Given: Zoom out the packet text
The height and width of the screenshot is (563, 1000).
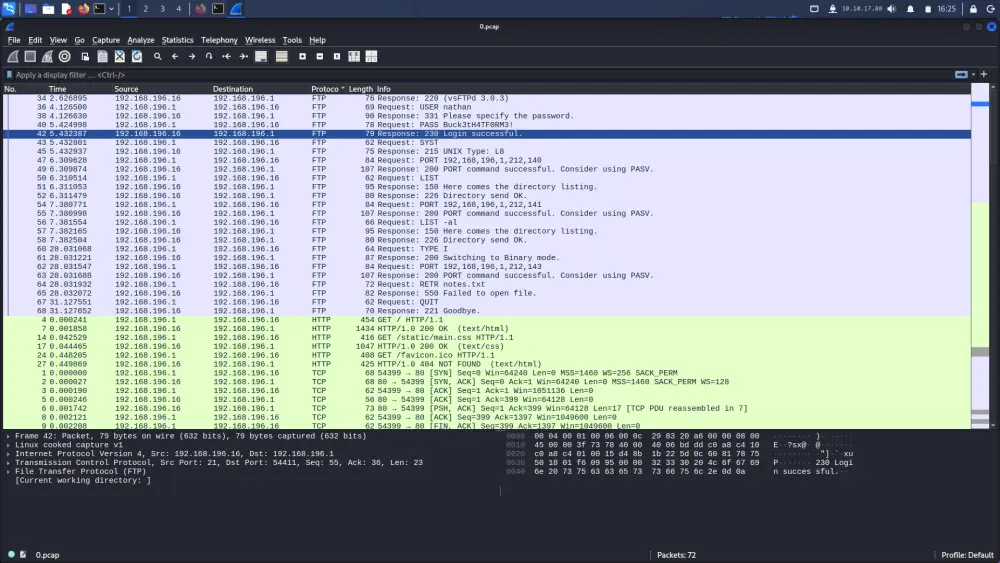Looking at the screenshot, I should point(320,57).
